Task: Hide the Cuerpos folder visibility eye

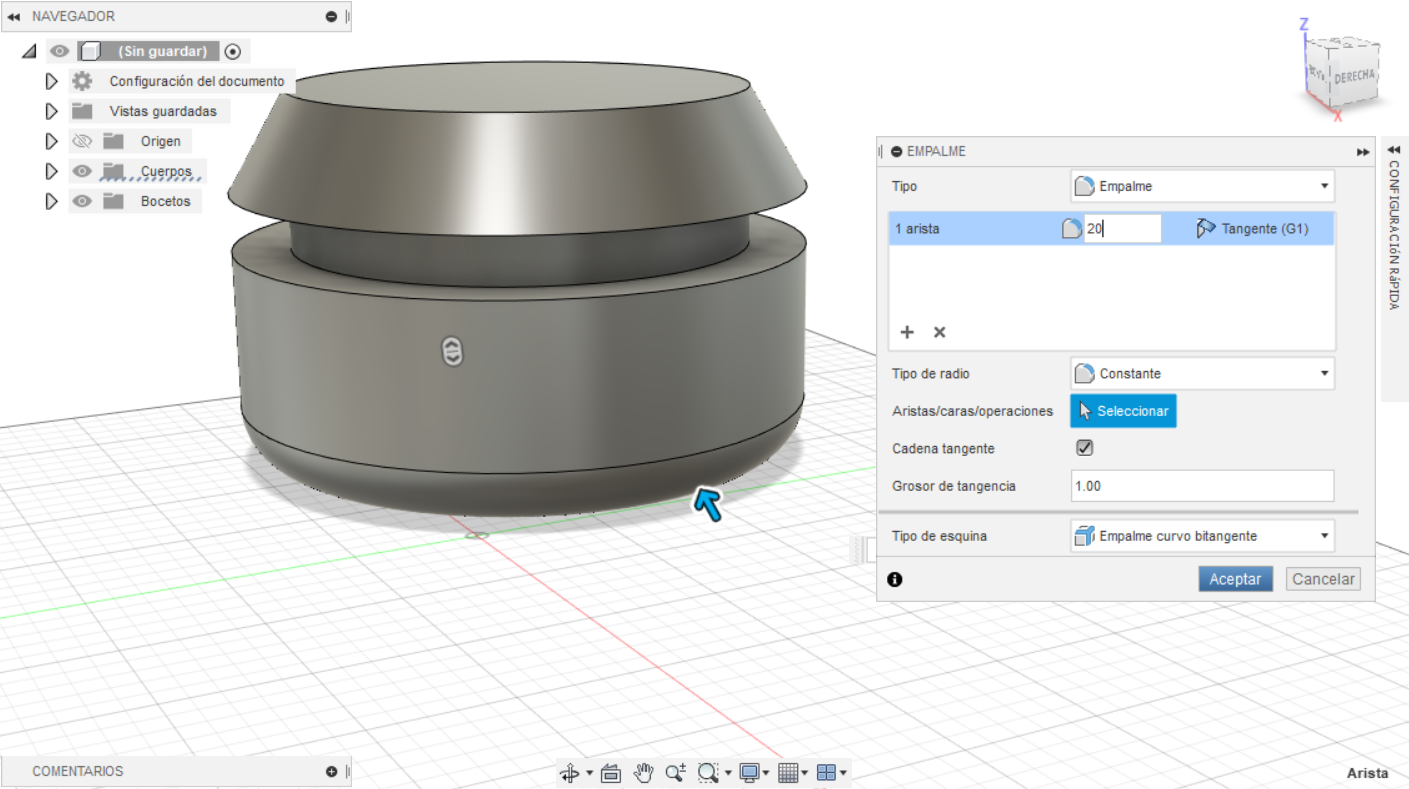Action: (x=82, y=171)
